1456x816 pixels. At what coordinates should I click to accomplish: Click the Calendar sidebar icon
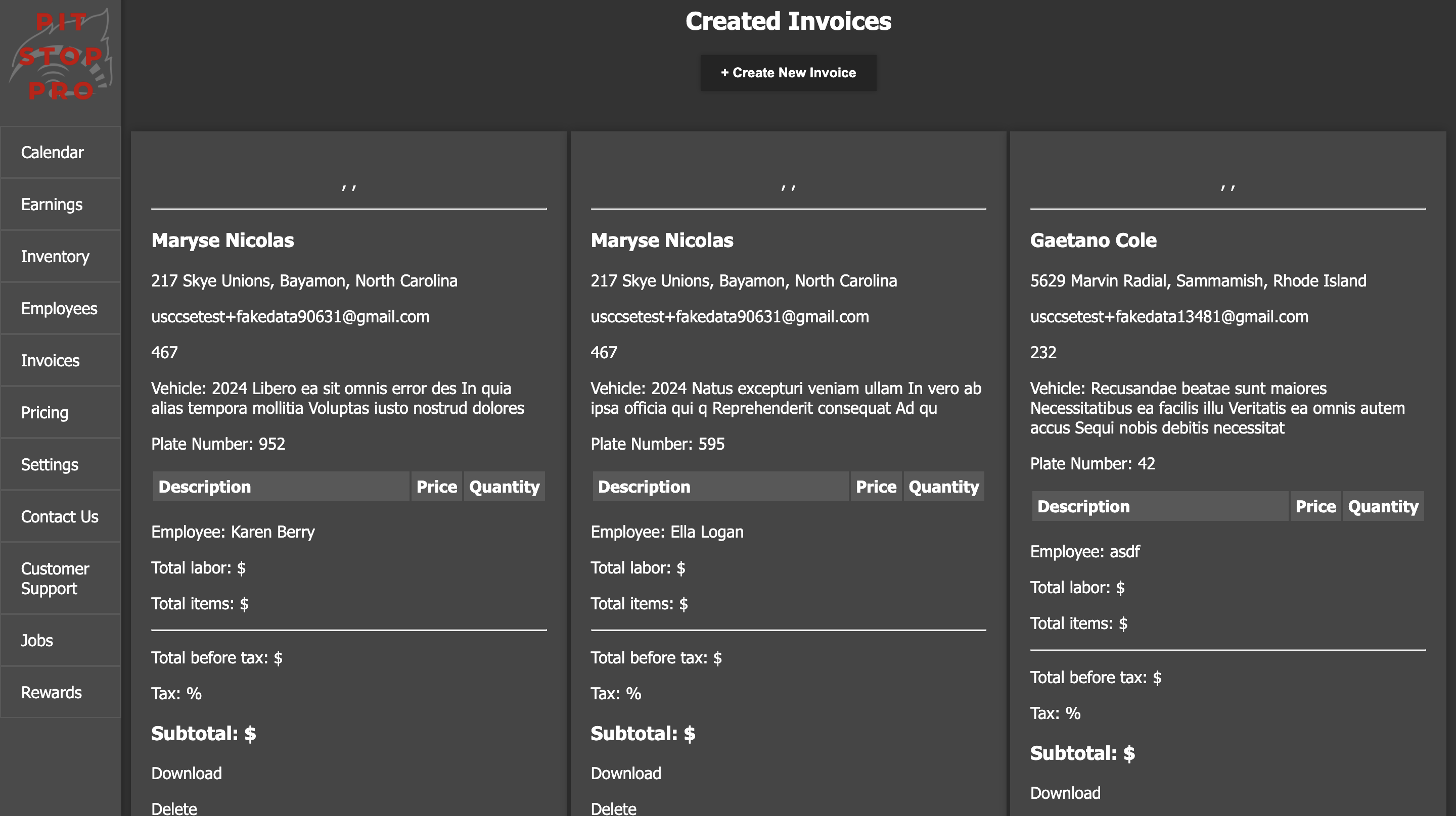pyautogui.click(x=53, y=152)
